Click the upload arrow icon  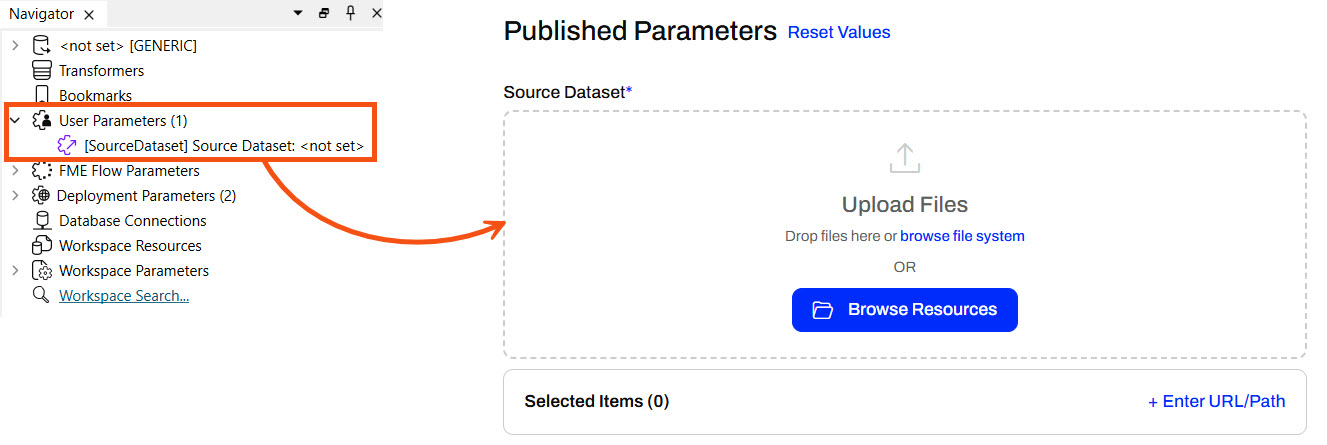pos(904,158)
